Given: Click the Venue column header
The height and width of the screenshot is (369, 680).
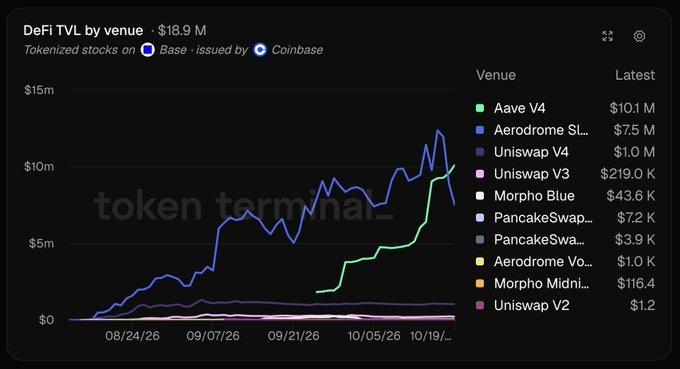Looking at the screenshot, I should point(496,75).
